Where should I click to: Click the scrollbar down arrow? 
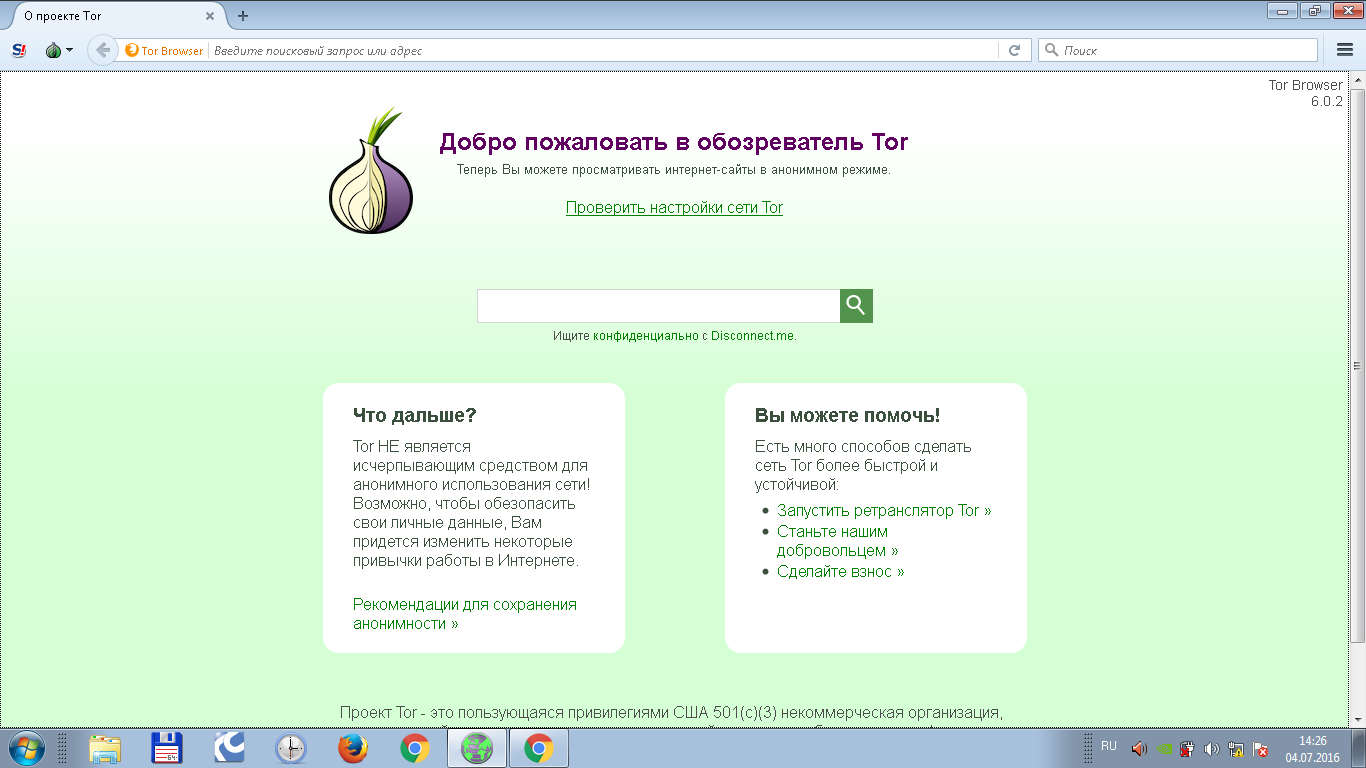click(1358, 719)
